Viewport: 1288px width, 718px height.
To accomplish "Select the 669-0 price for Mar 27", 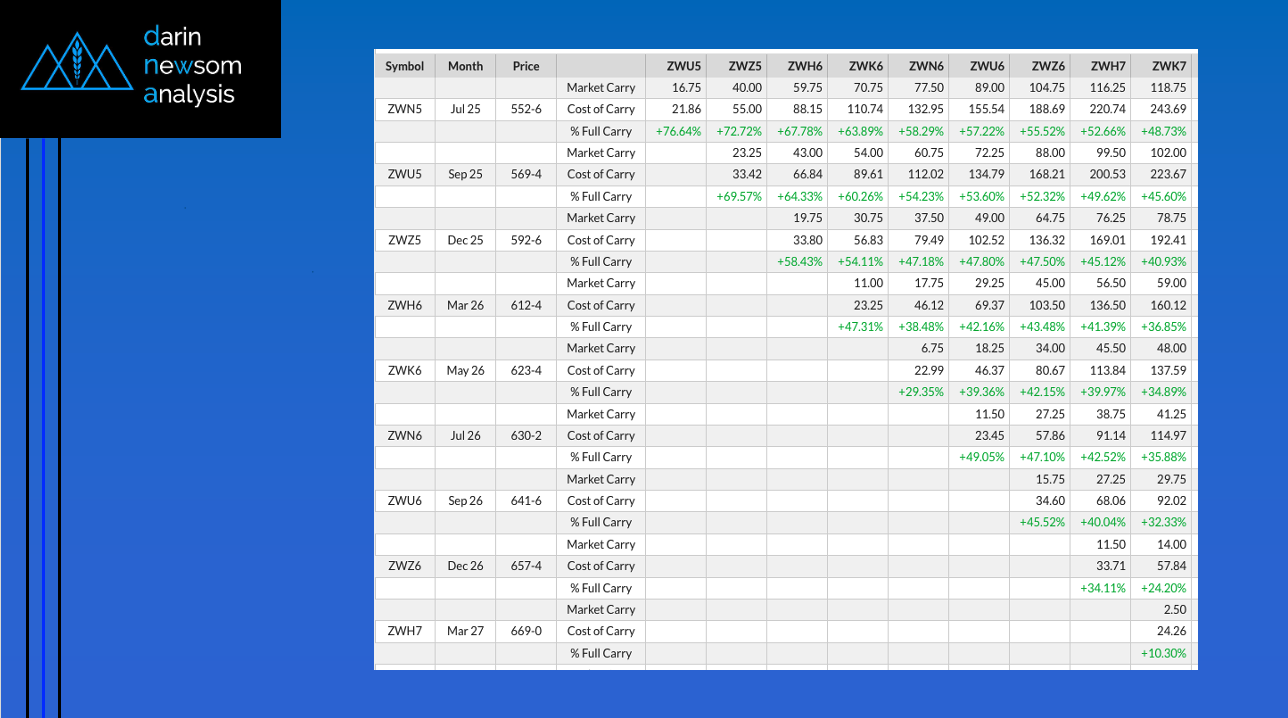I will coord(526,631).
